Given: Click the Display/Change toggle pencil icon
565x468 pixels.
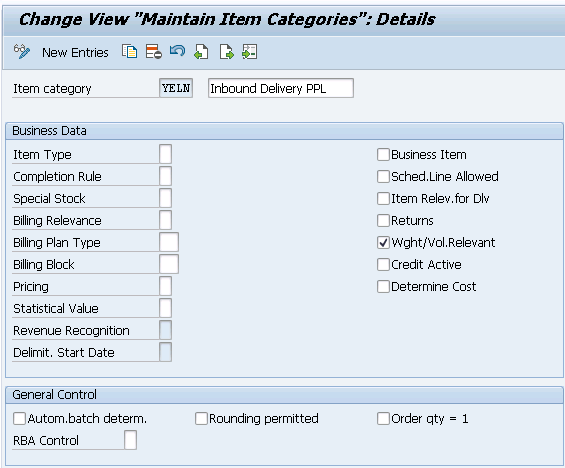Looking at the screenshot, I should (x=22, y=52).
